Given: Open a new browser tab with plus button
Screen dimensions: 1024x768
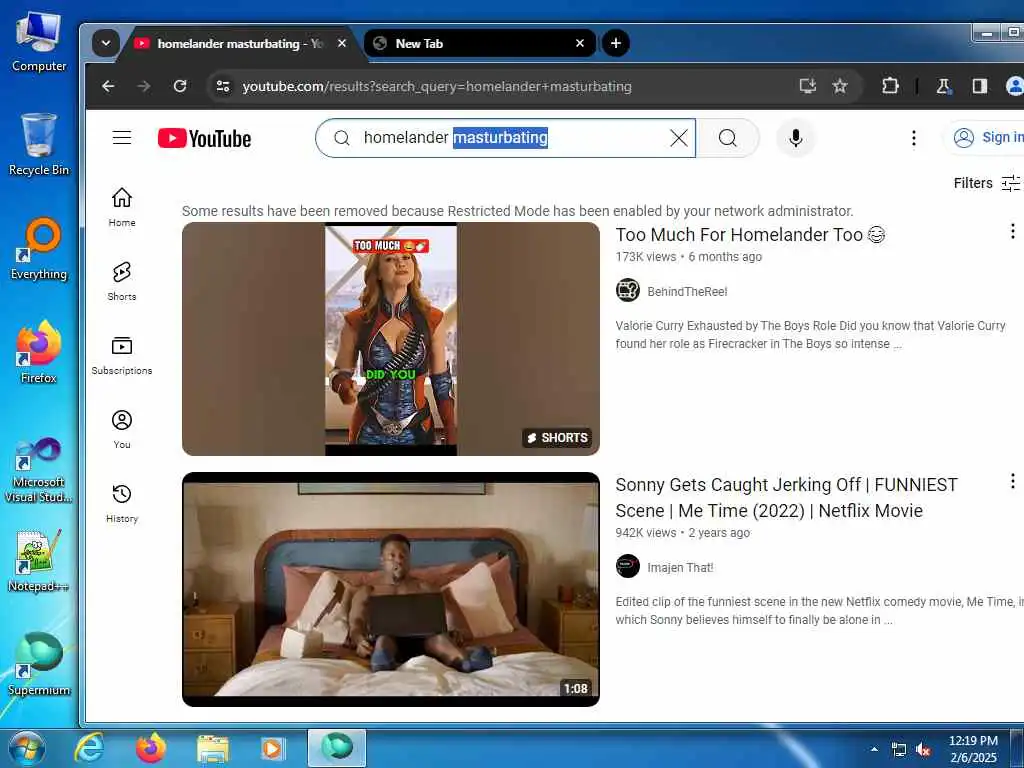Looking at the screenshot, I should point(615,44).
